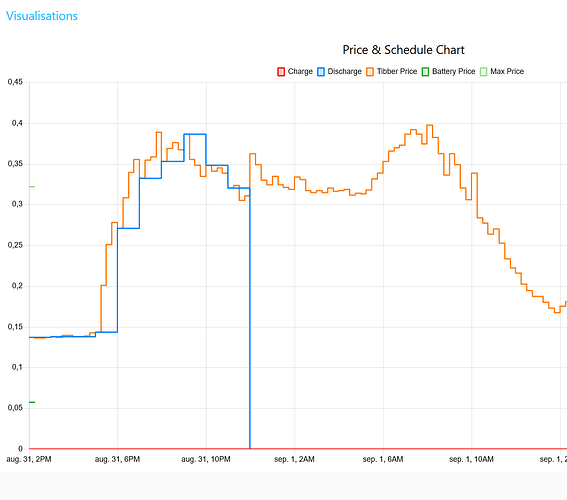Click the aug. 31, 2PM axis label
Viewport: 567px width, 500px height.
(29, 460)
